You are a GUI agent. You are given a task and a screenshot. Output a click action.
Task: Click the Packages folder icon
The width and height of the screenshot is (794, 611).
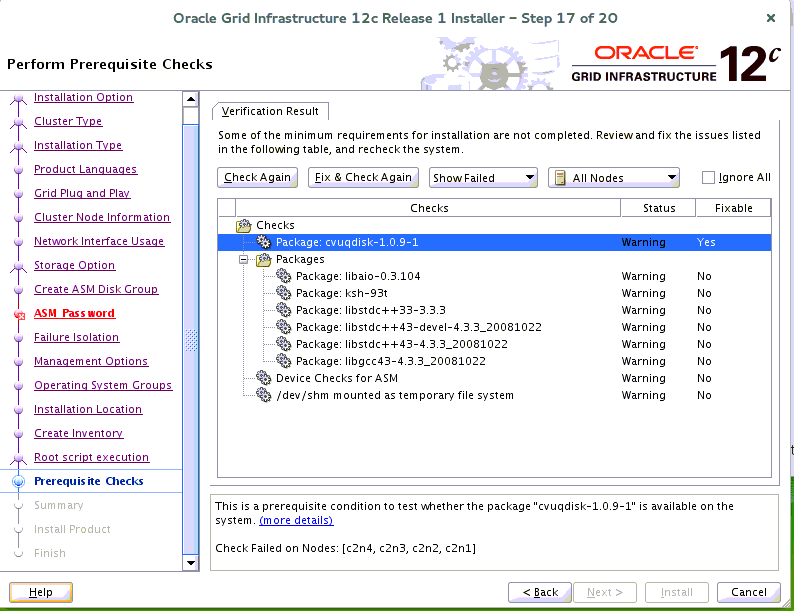tap(263, 259)
